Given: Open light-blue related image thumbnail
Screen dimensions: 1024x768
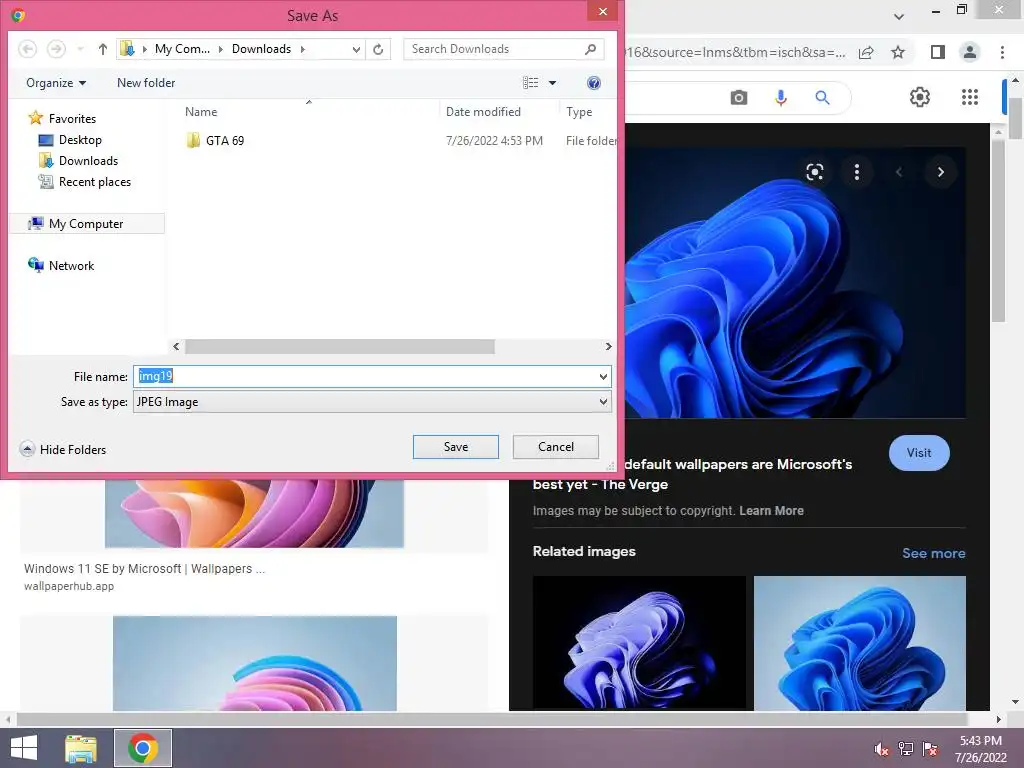Looking at the screenshot, I should coord(859,643).
